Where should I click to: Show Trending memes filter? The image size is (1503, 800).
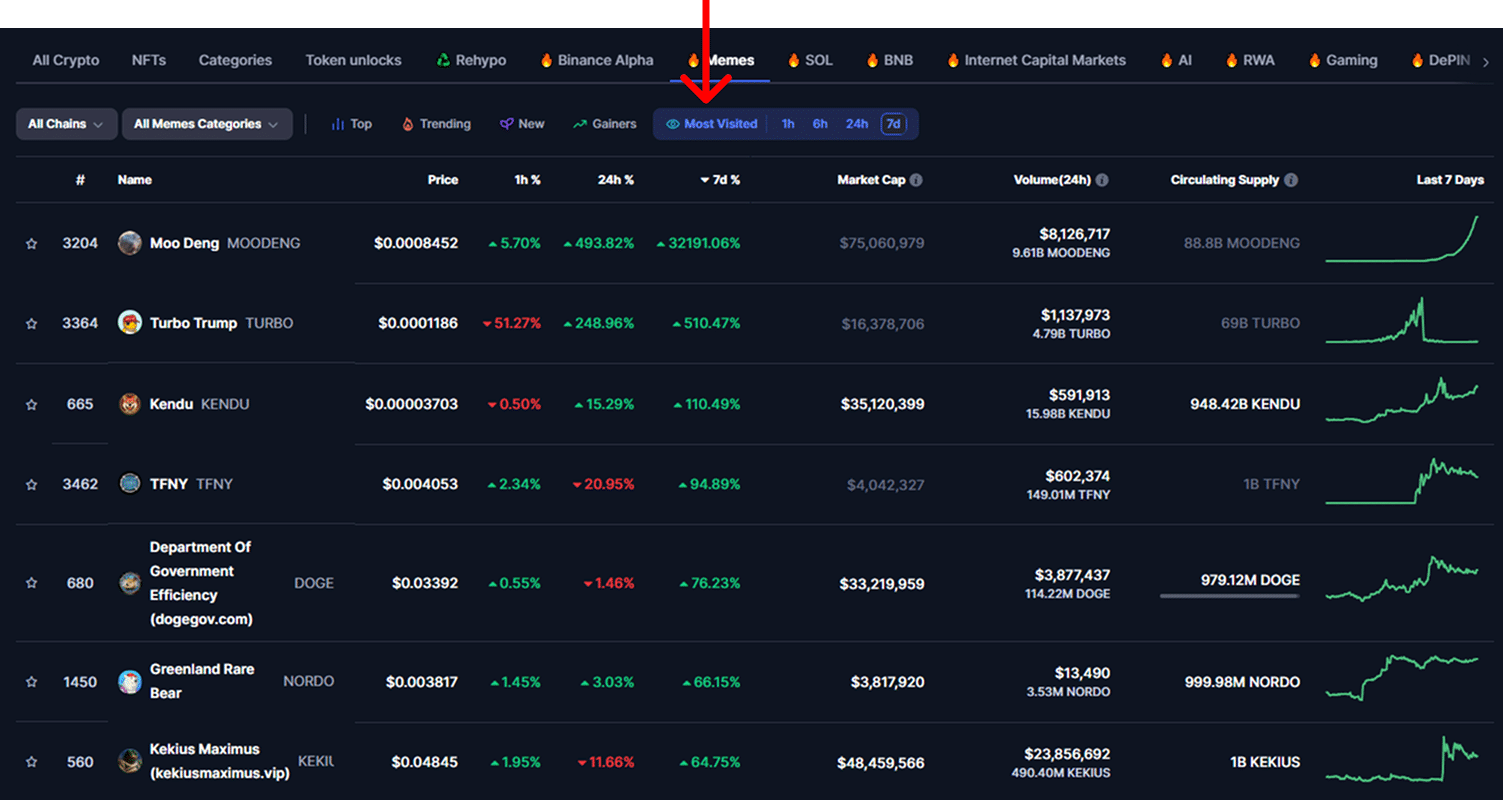(x=436, y=124)
